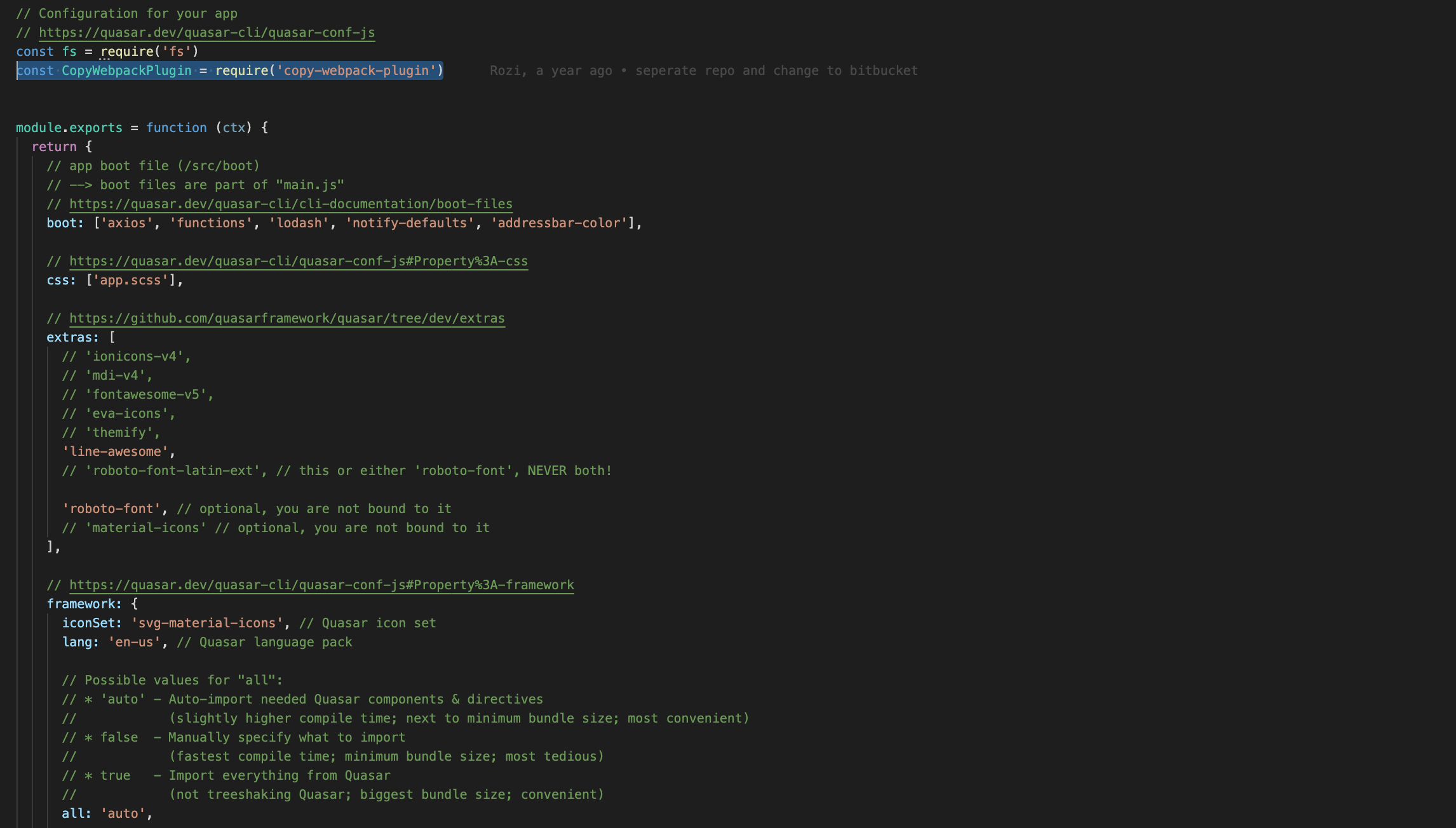Follow the Property%3A-css documentation URL

click(x=298, y=261)
